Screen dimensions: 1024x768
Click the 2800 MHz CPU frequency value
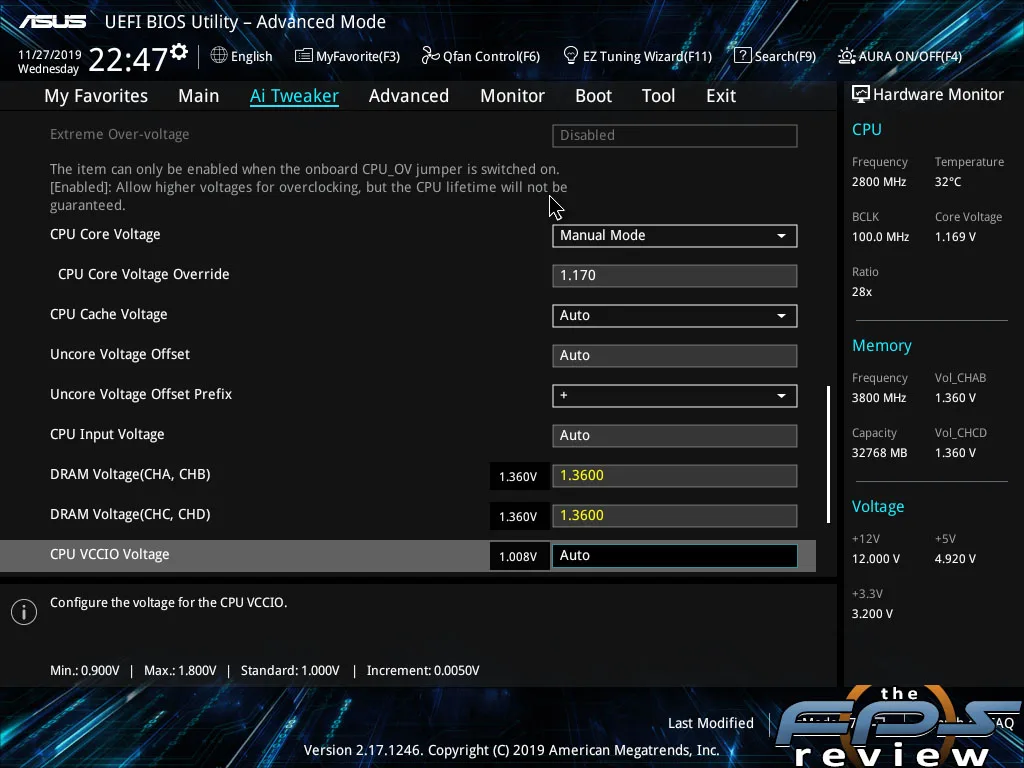point(879,182)
